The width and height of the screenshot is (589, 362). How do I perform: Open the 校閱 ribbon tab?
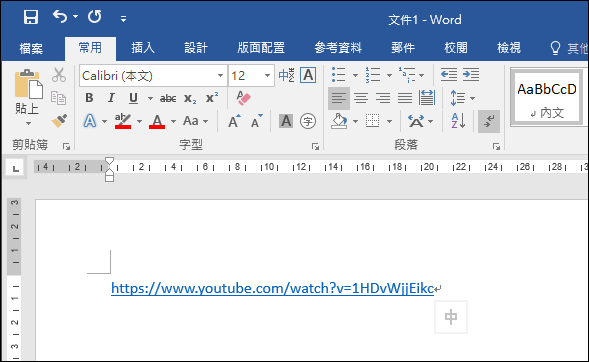point(456,48)
